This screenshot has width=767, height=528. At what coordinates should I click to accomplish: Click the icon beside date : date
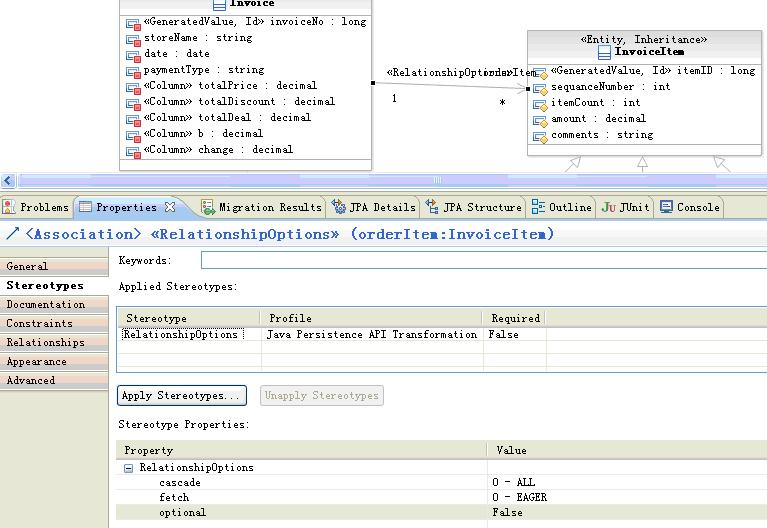click(x=133, y=56)
